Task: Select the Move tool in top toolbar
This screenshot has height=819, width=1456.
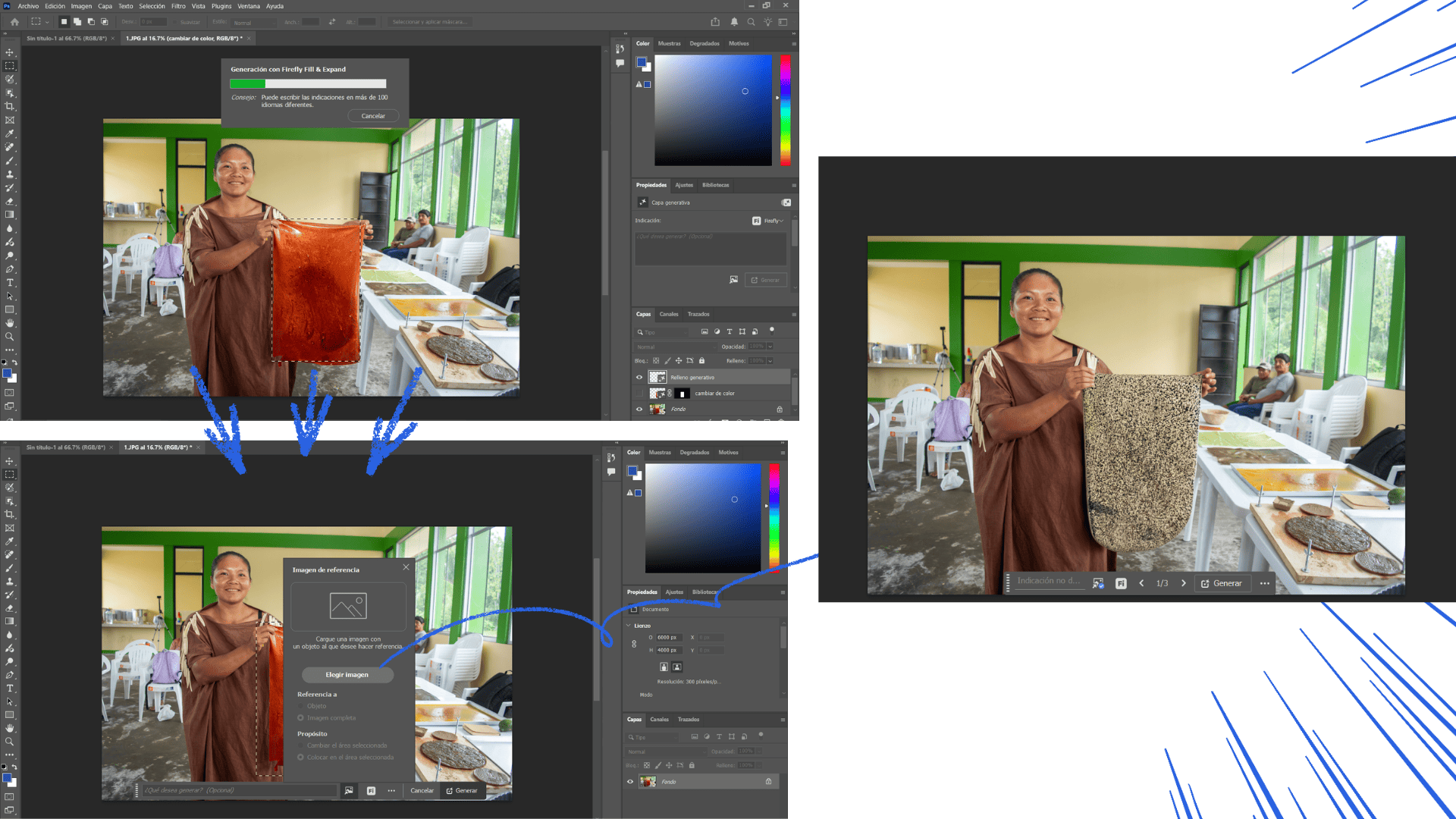Action: 10,52
